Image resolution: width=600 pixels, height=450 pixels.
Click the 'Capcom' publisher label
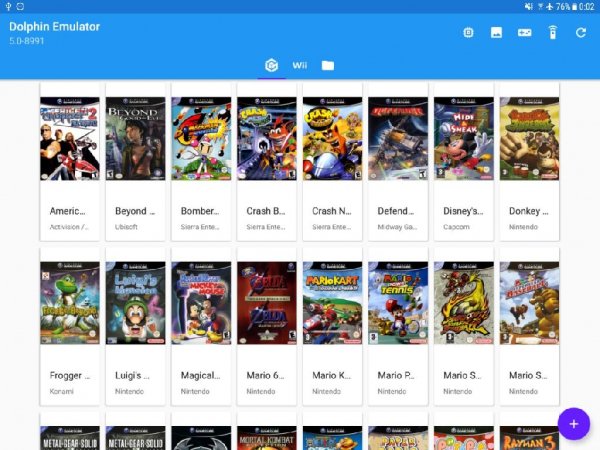(x=456, y=227)
